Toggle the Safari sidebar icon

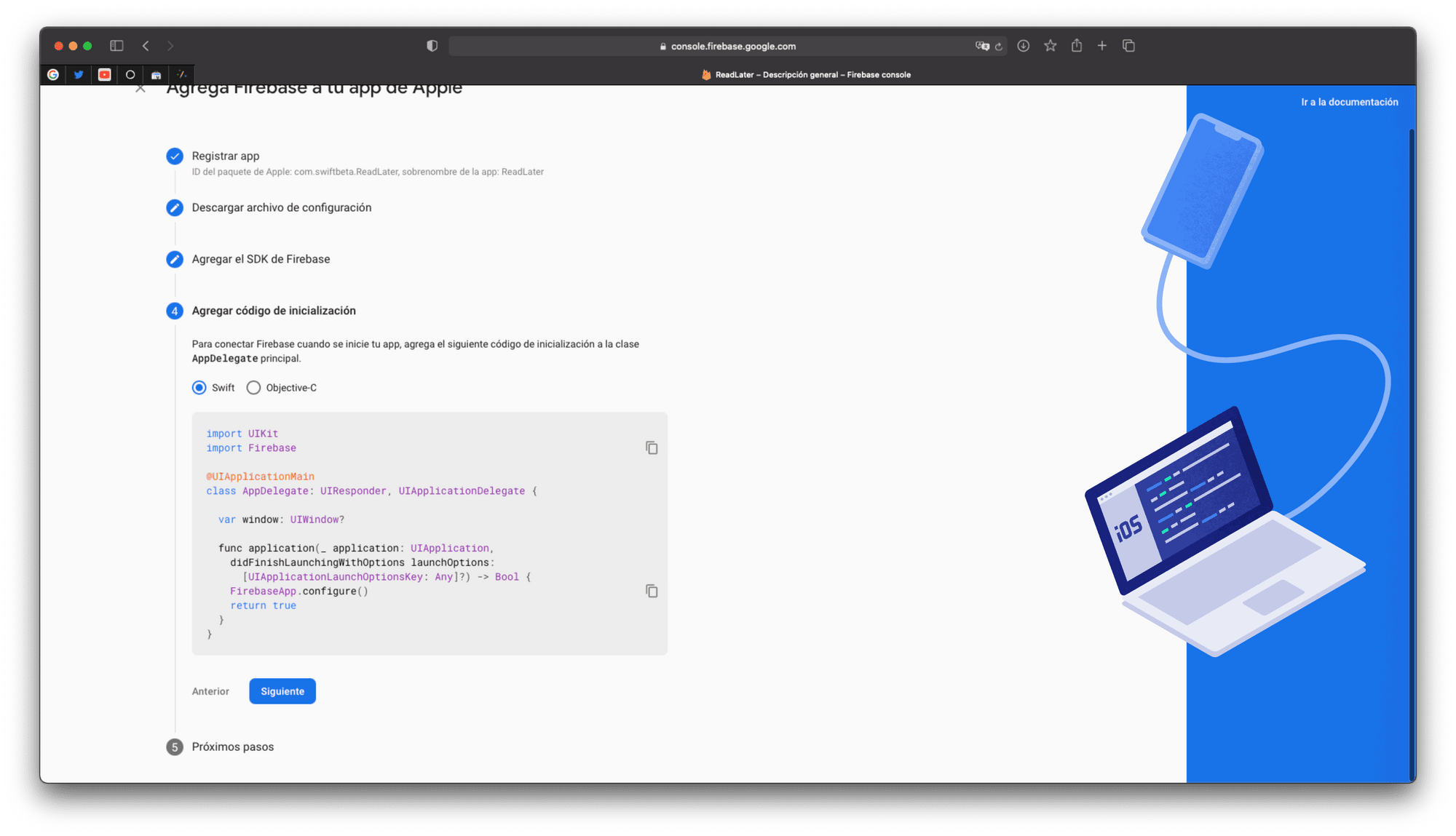[x=116, y=46]
